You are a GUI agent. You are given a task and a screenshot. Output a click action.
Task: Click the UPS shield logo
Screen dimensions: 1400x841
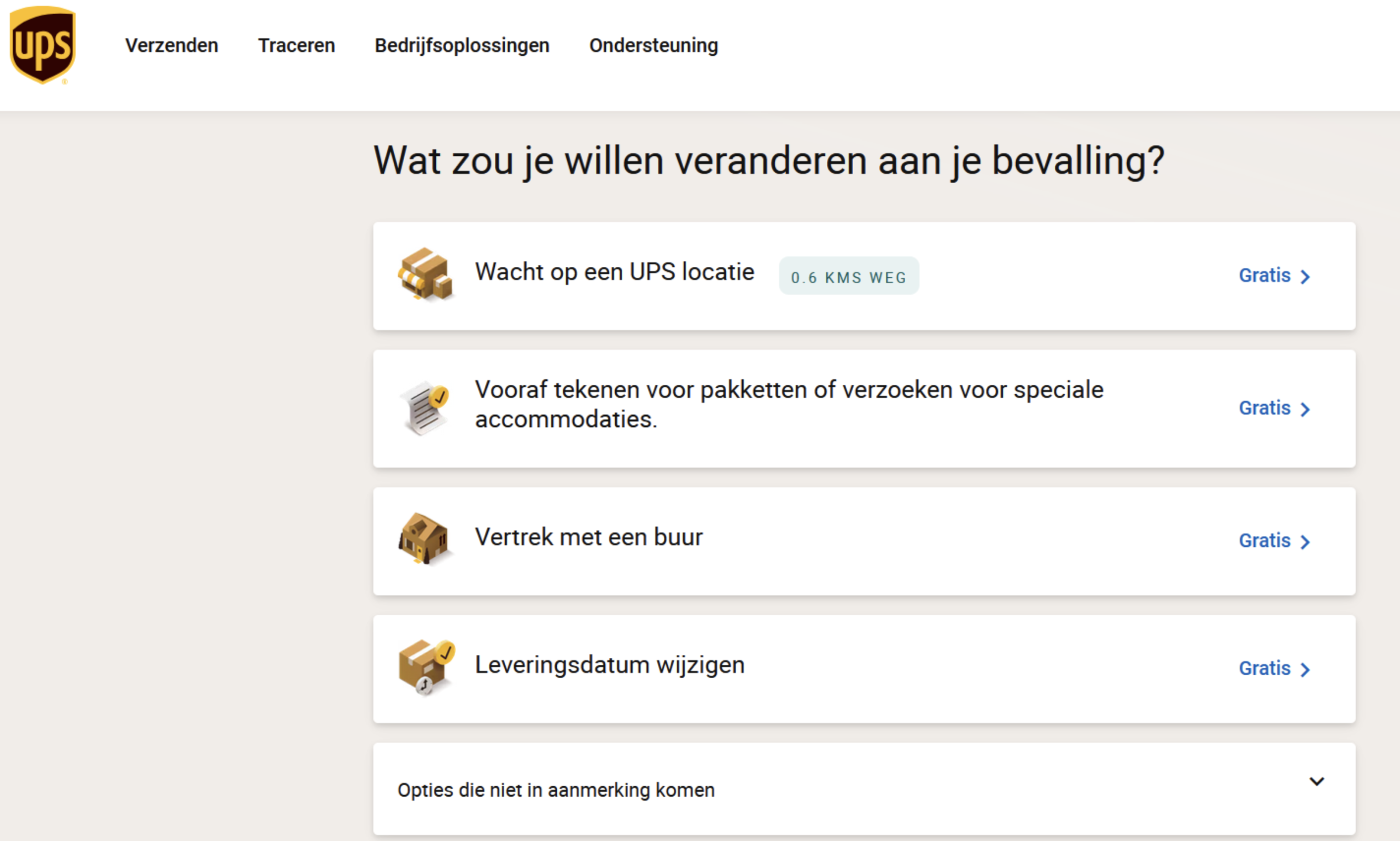click(x=43, y=44)
